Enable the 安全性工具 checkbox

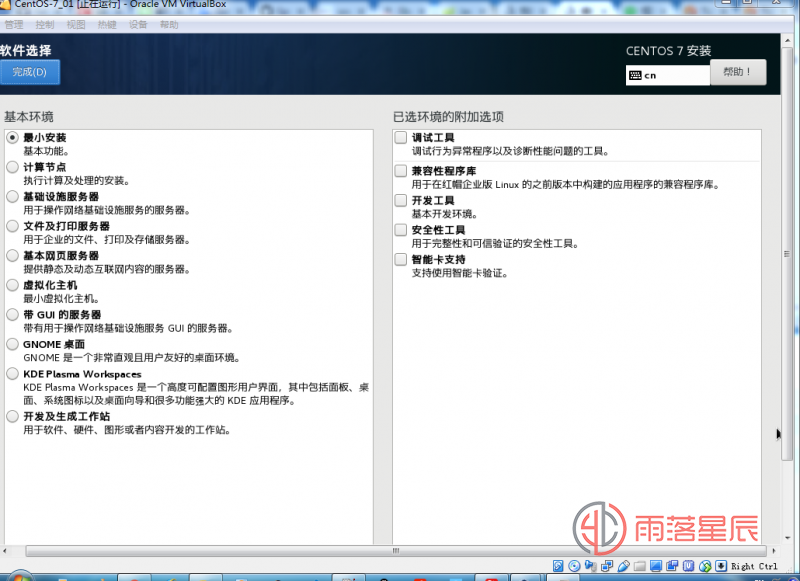[x=401, y=230]
